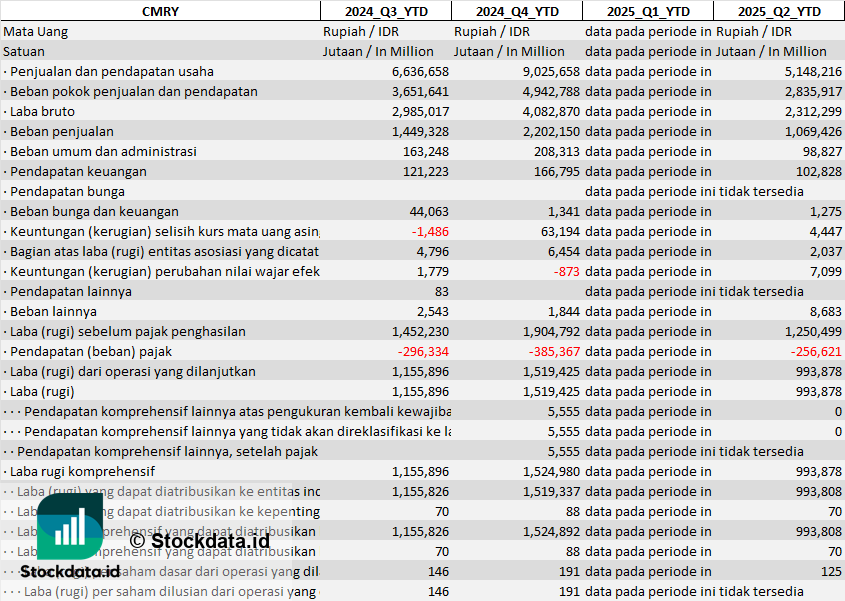This screenshot has height=601, width=845.
Task: Click value 6,636,658 in Q3 sales
Action: click(420, 72)
